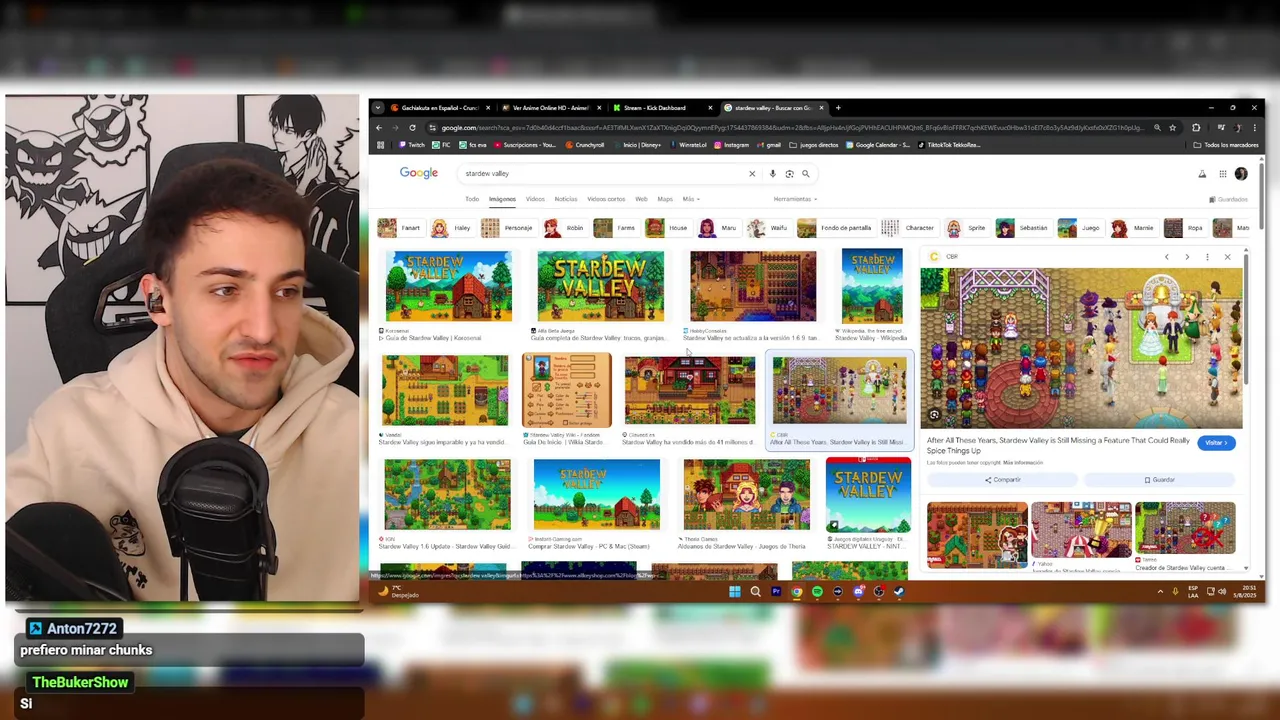Open the Search Labs flask icon
Image resolution: width=1280 pixels, height=720 pixels.
coord(1202,174)
